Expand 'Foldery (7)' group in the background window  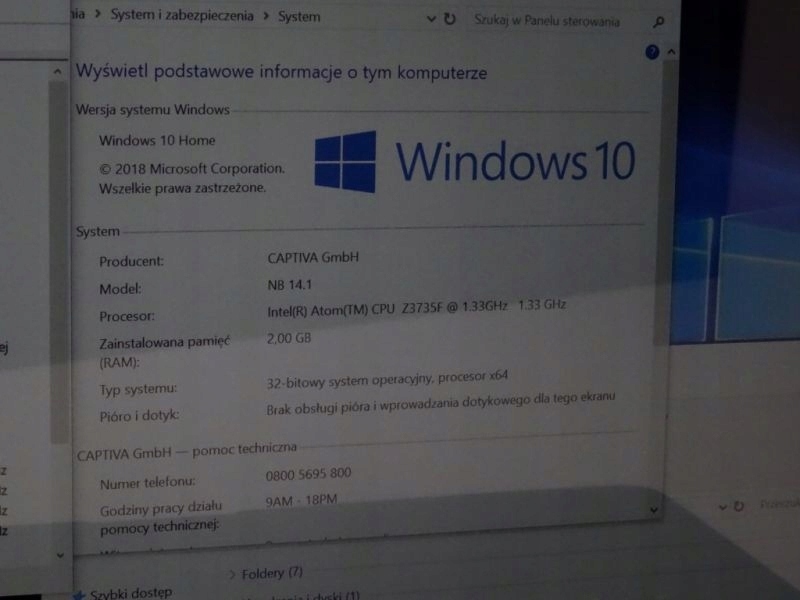[x=232, y=575]
